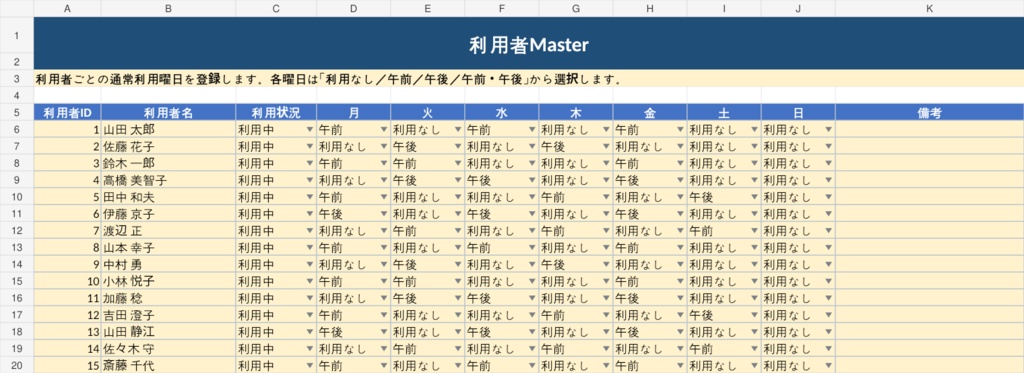Open 火 dropdown for 加藤 稔

[x=458, y=299]
